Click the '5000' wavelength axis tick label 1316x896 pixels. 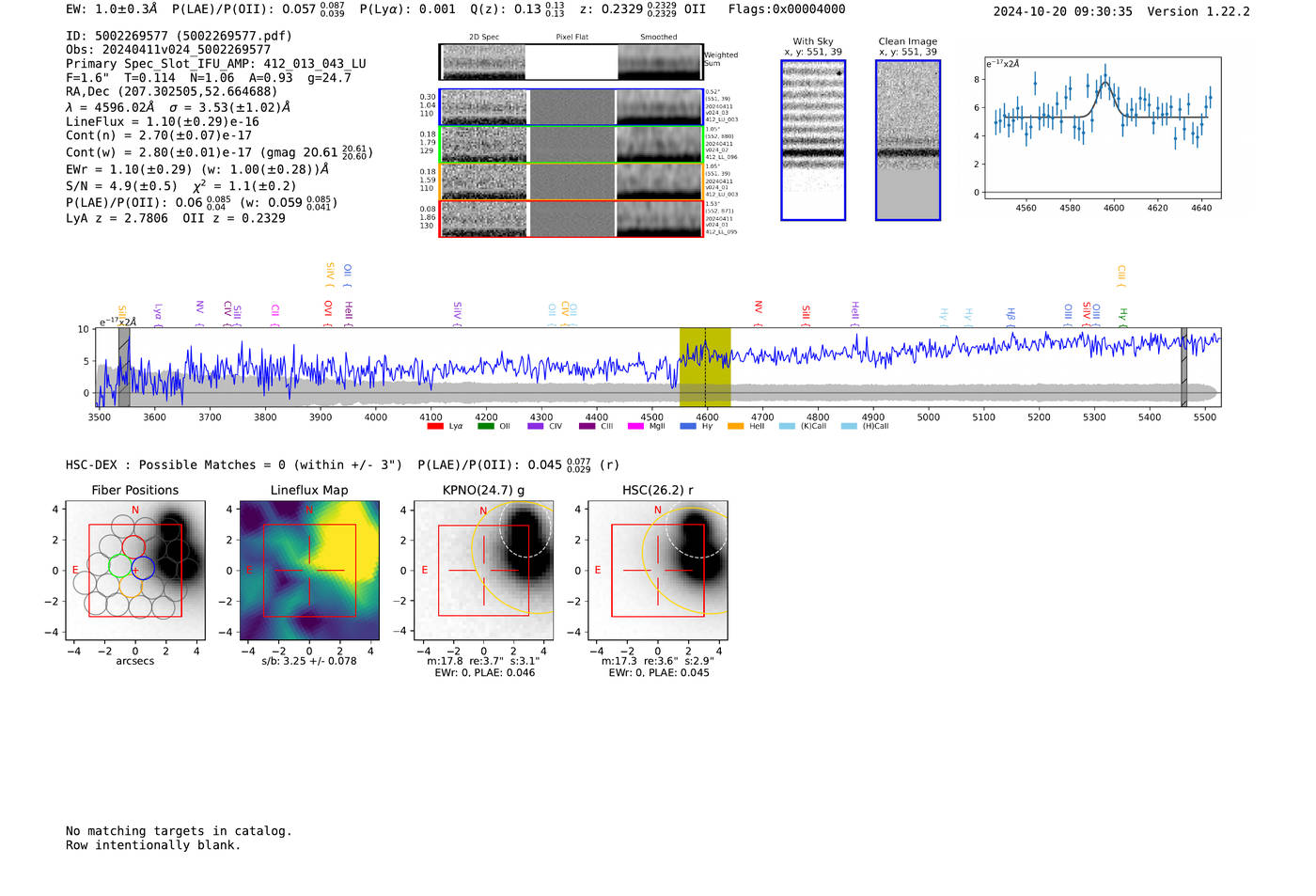928,417
